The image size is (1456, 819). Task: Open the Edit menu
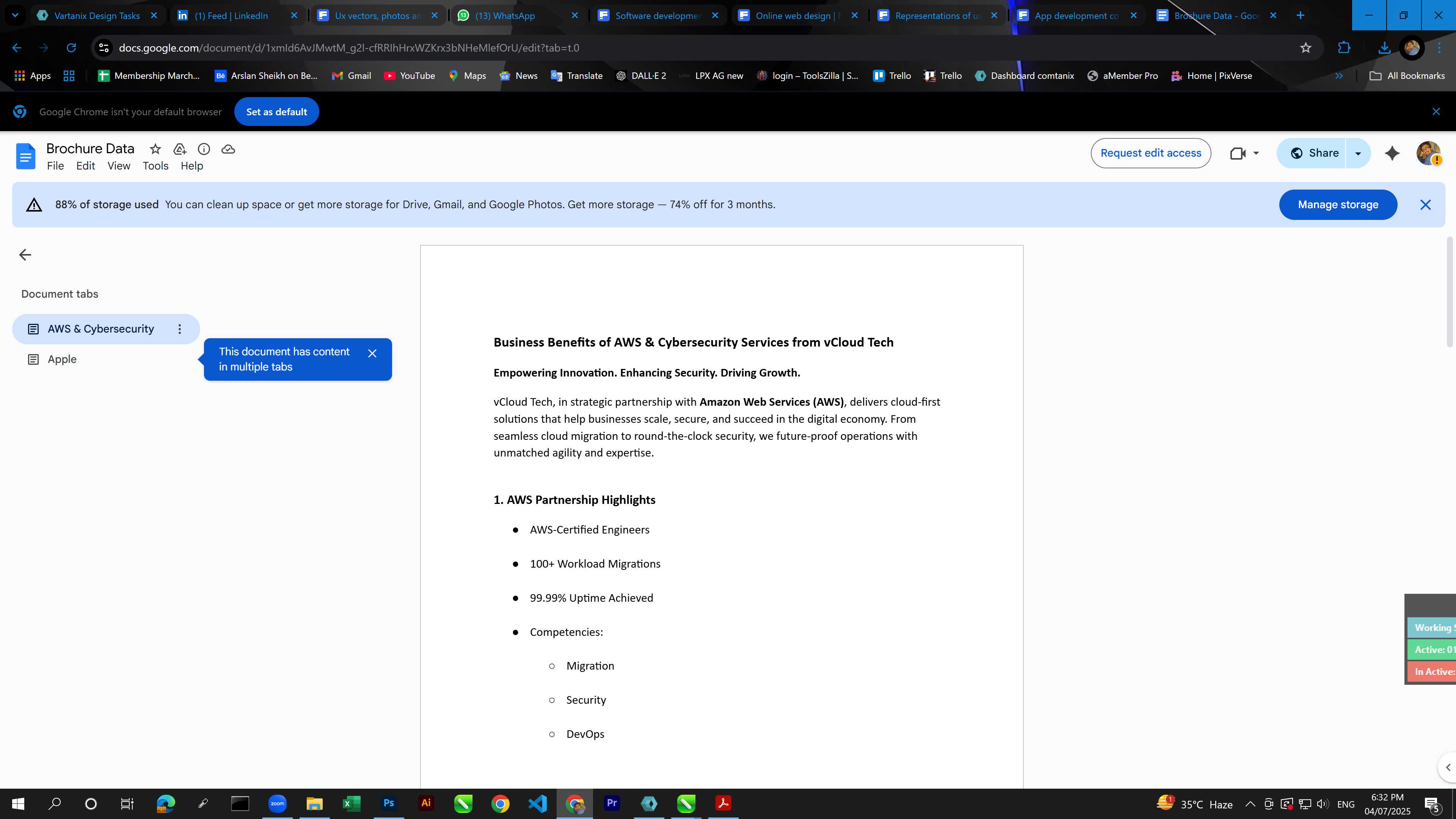click(x=85, y=166)
